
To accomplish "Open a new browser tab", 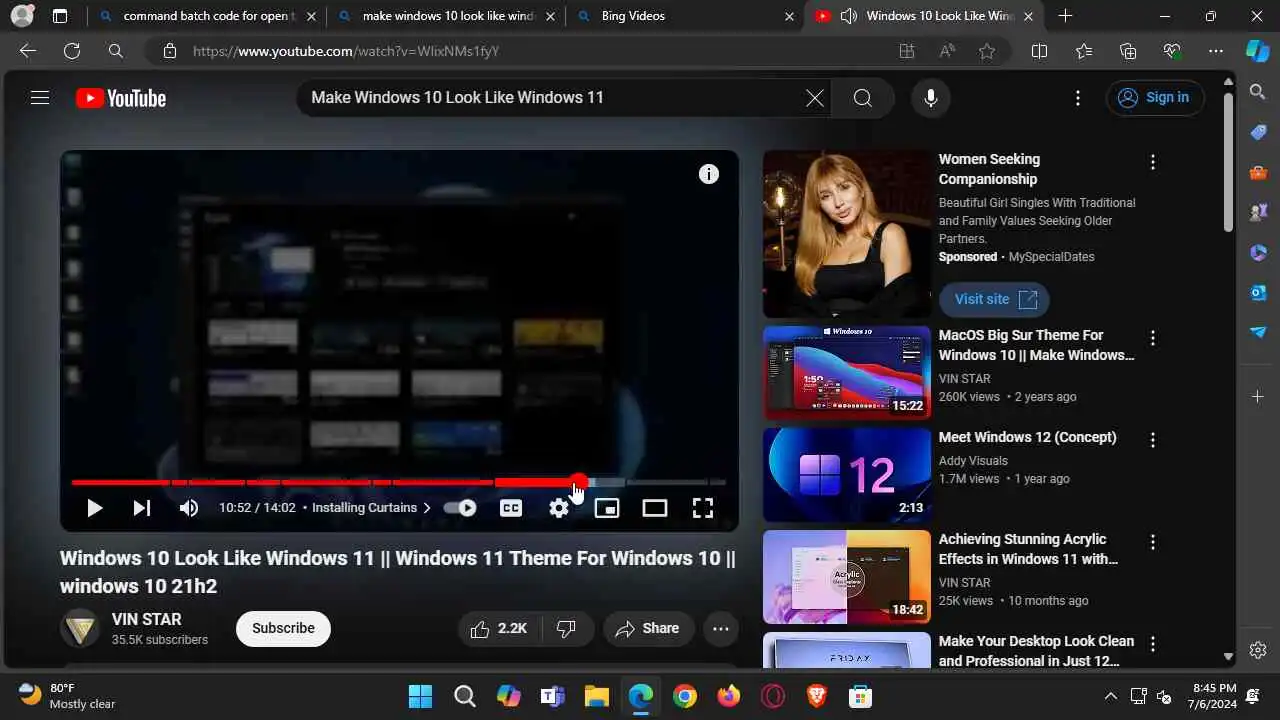I will click(1065, 16).
